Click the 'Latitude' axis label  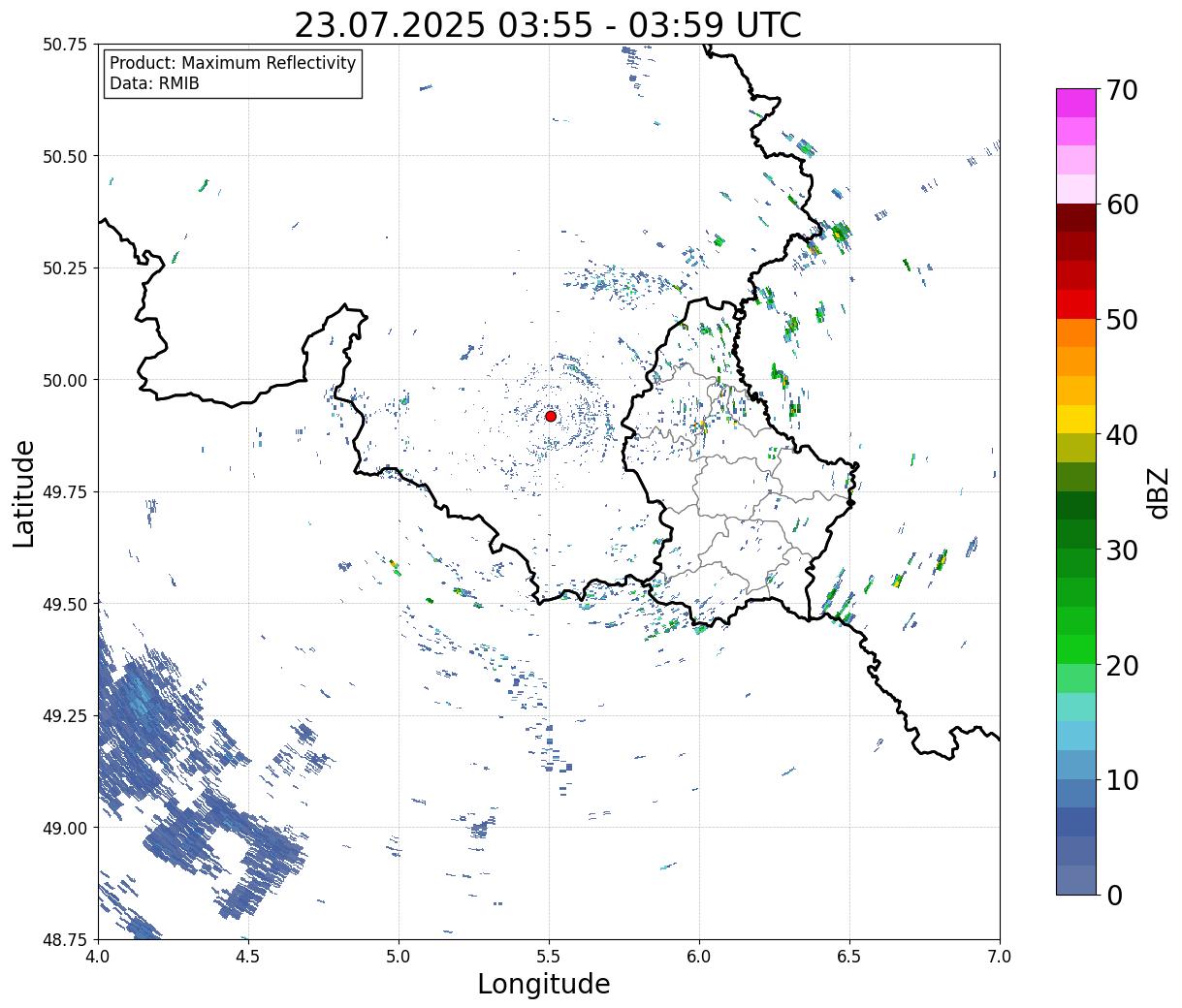[x=24, y=492]
